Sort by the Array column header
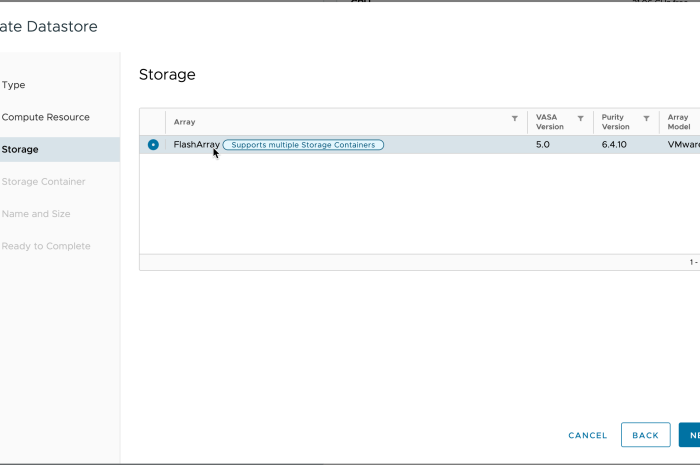Viewport: 700px width, 465px height. coord(185,122)
